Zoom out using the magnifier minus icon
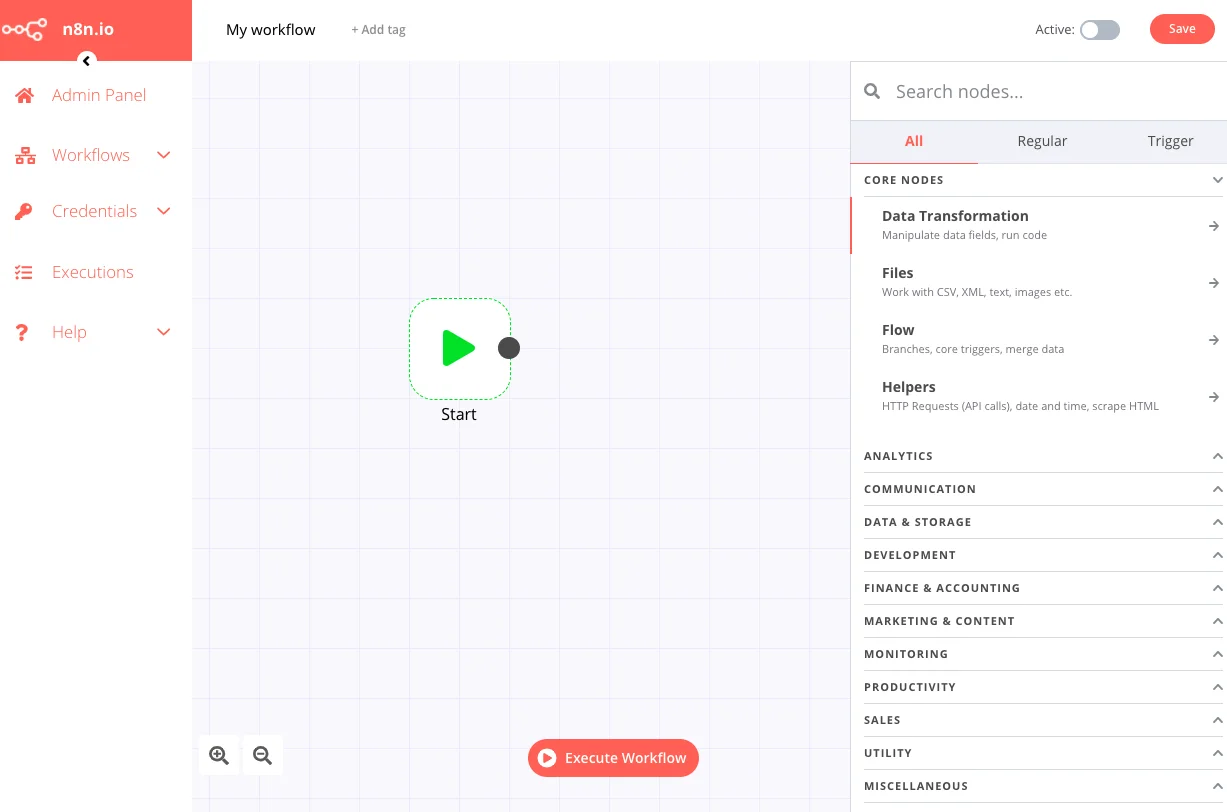 (262, 755)
